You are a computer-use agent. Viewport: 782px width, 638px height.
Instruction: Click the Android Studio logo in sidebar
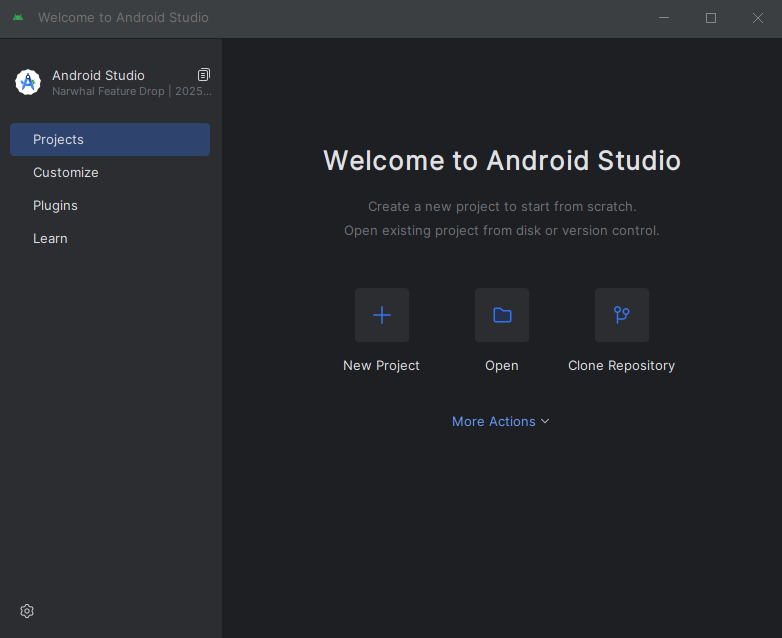[x=28, y=82]
